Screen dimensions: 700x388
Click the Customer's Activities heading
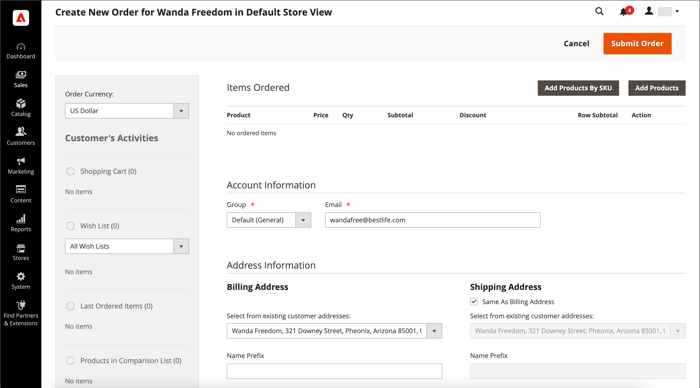pyautogui.click(x=112, y=138)
